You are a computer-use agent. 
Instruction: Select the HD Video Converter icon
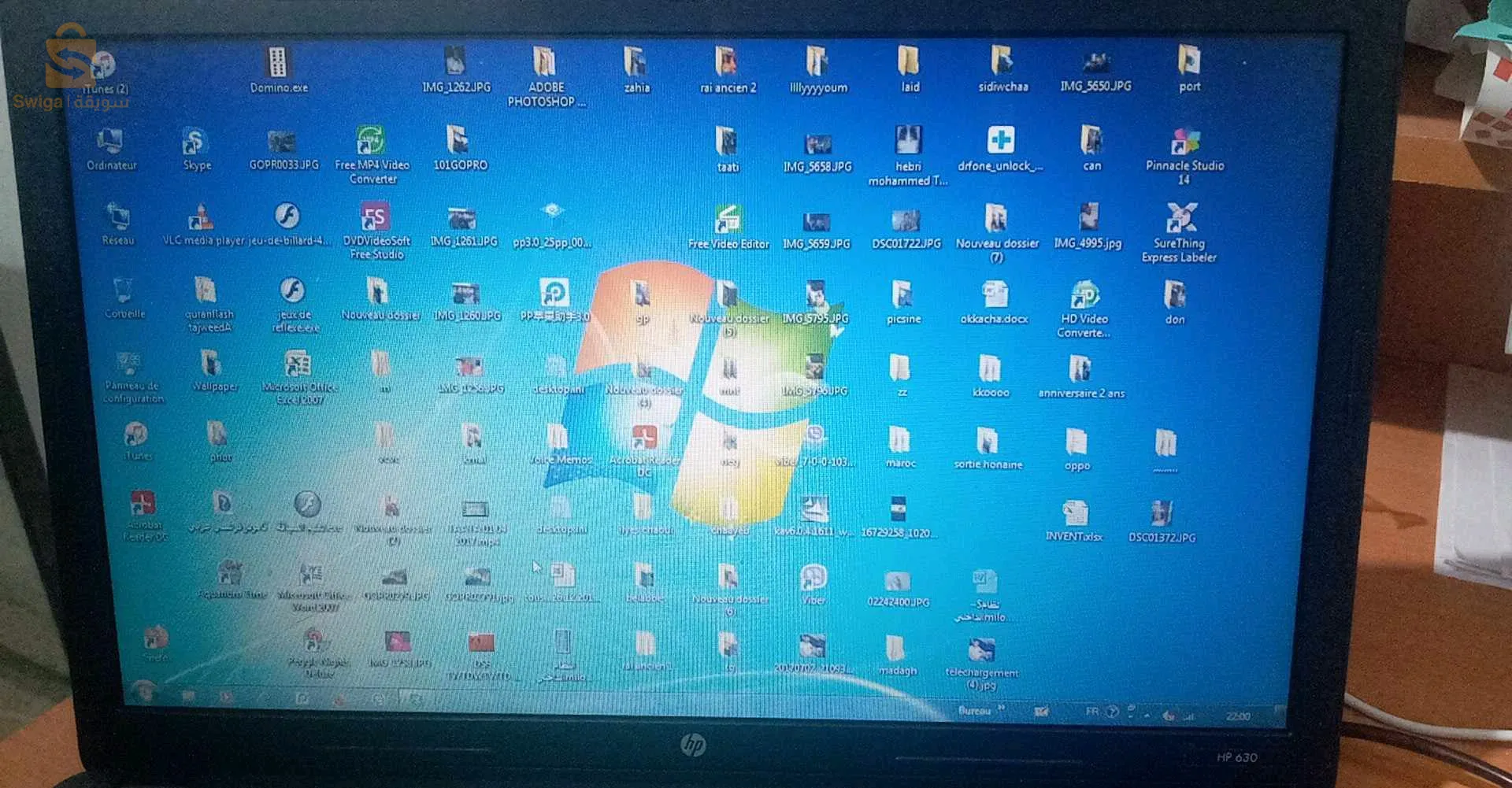(1084, 297)
